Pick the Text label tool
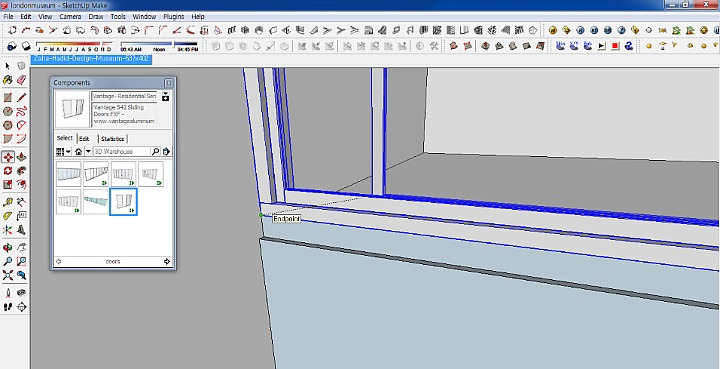 click(21, 216)
